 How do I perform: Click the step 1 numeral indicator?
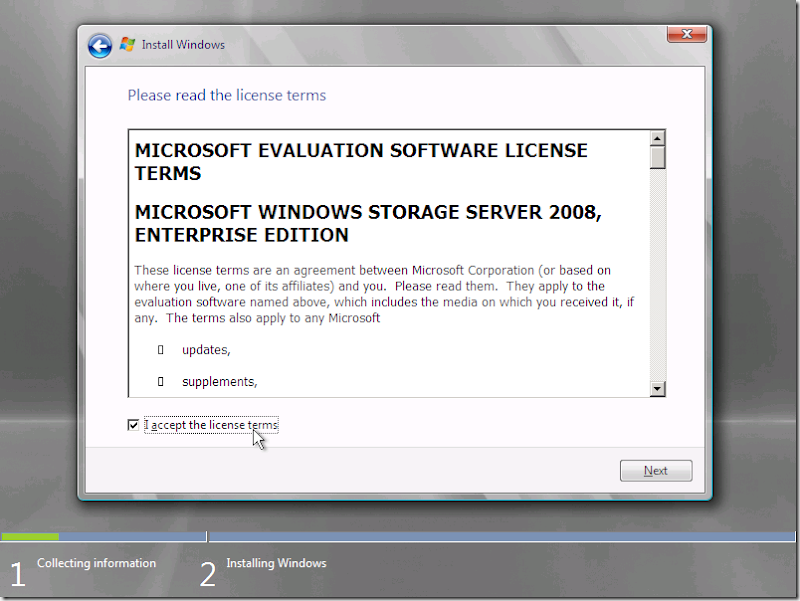17,574
